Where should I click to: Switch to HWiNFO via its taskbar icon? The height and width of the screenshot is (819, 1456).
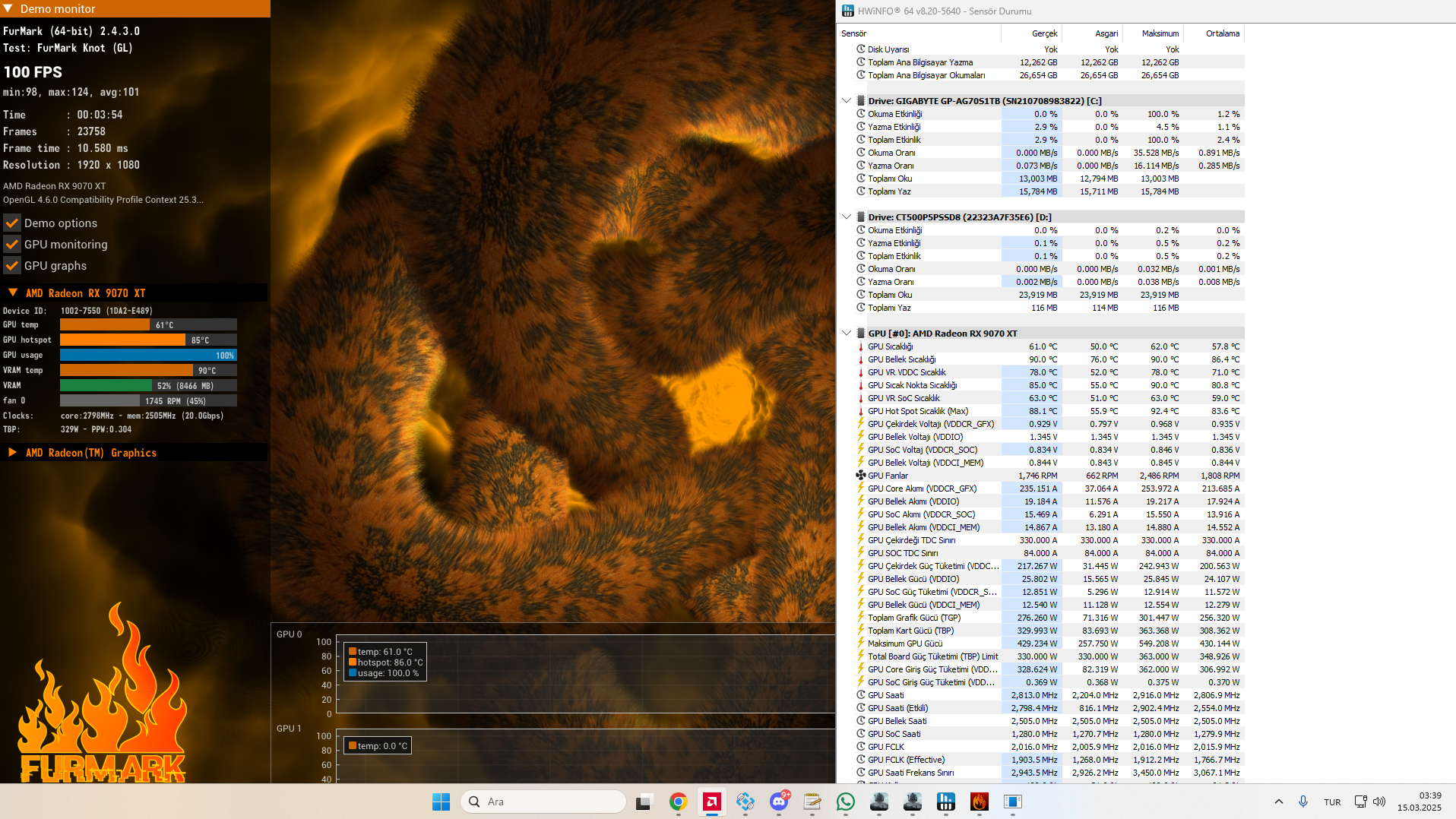(x=945, y=802)
